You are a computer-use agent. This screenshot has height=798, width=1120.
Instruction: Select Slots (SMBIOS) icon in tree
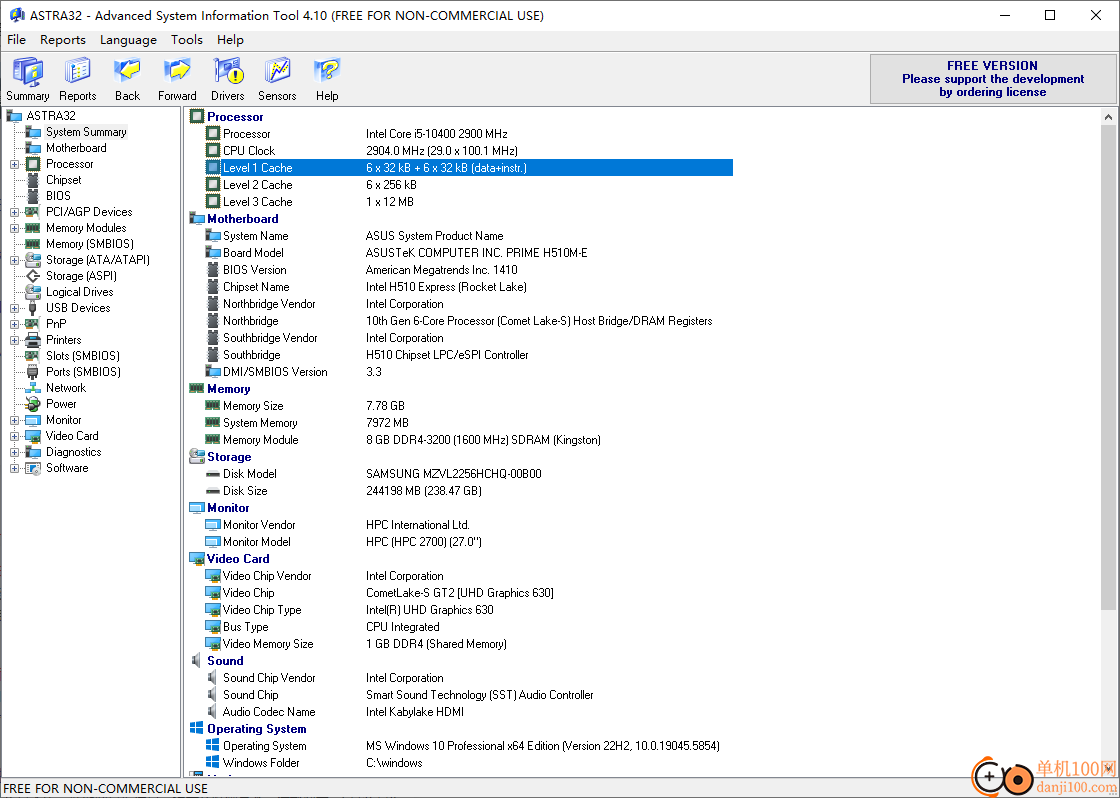[x=33, y=356]
